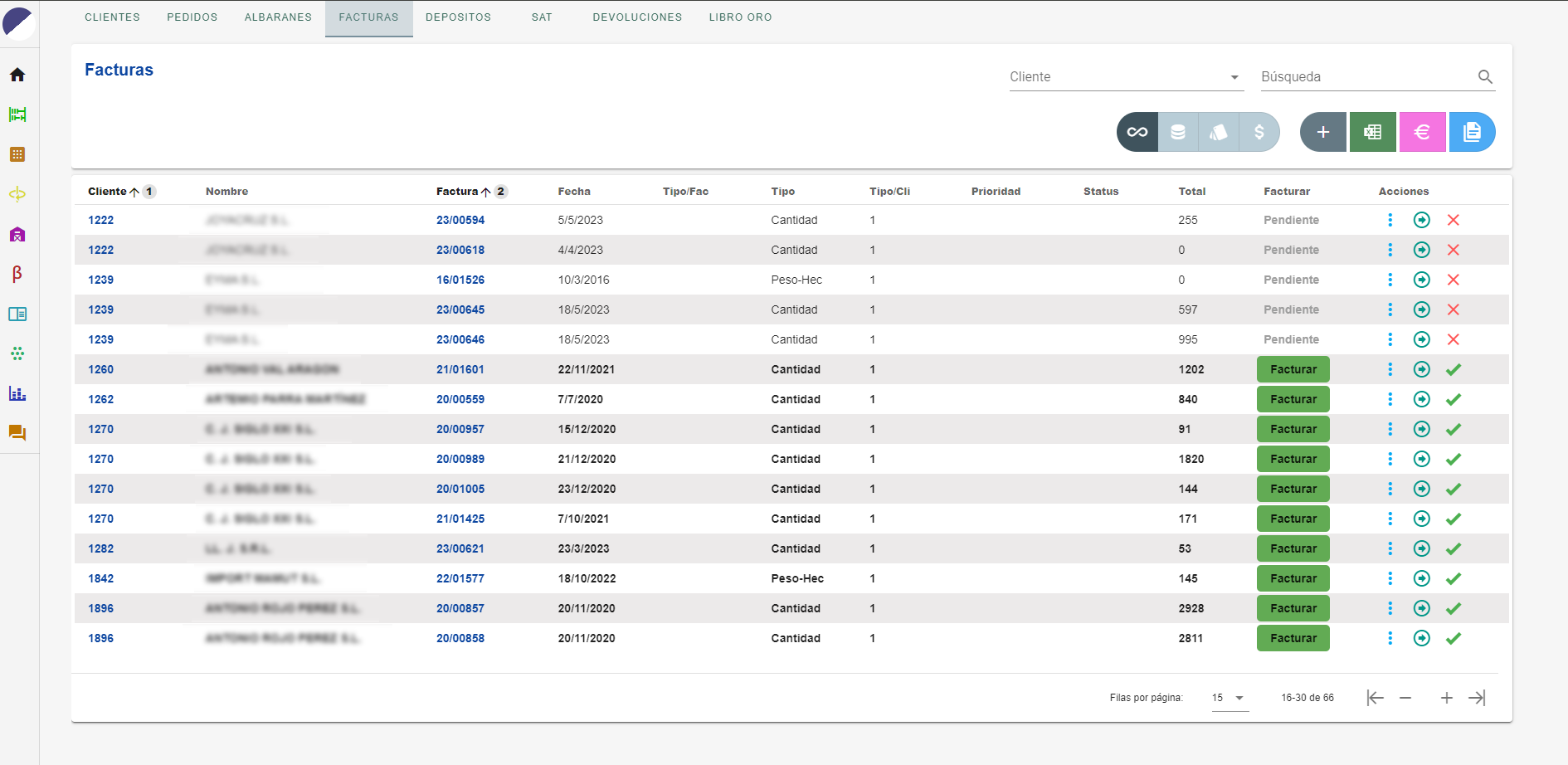The width and height of the screenshot is (1568, 765).
Task: Switch to the DEVOLUCIONES tab
Action: [x=637, y=17]
